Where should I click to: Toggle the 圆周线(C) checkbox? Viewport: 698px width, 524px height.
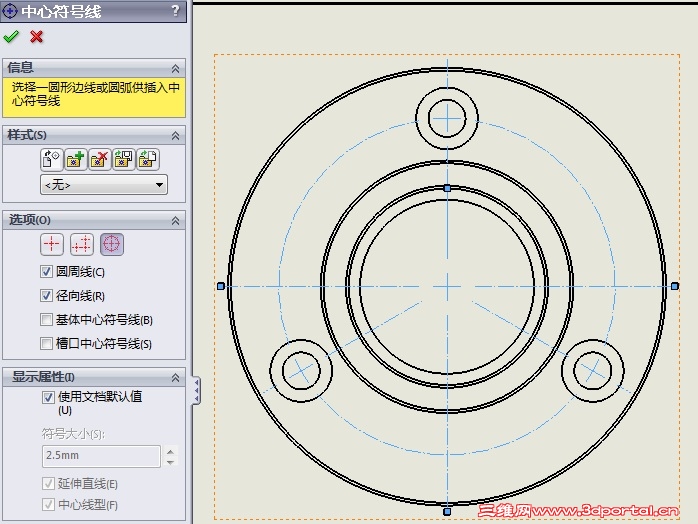coord(46,272)
